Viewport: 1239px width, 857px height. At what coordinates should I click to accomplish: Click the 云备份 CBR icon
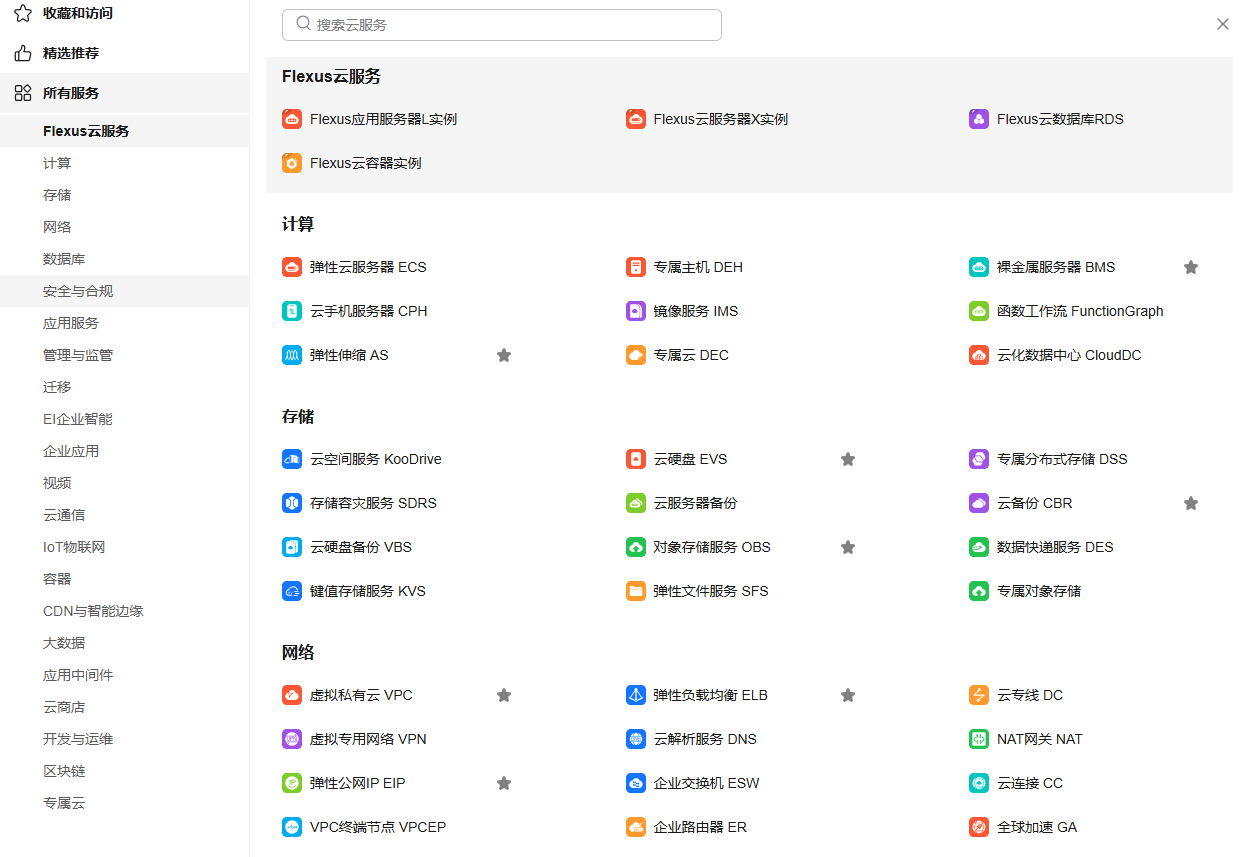point(979,503)
